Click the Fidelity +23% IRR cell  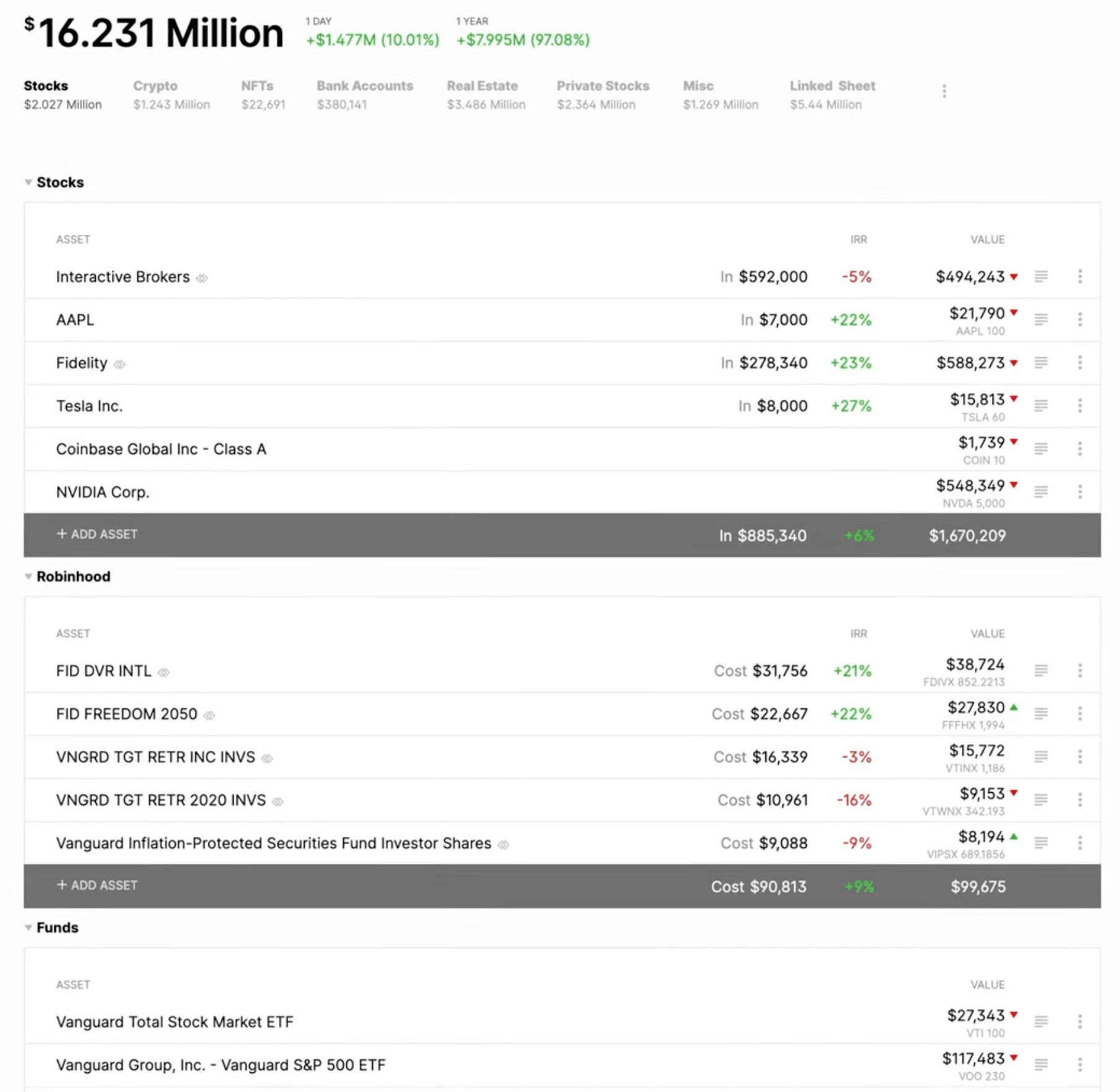(x=851, y=363)
